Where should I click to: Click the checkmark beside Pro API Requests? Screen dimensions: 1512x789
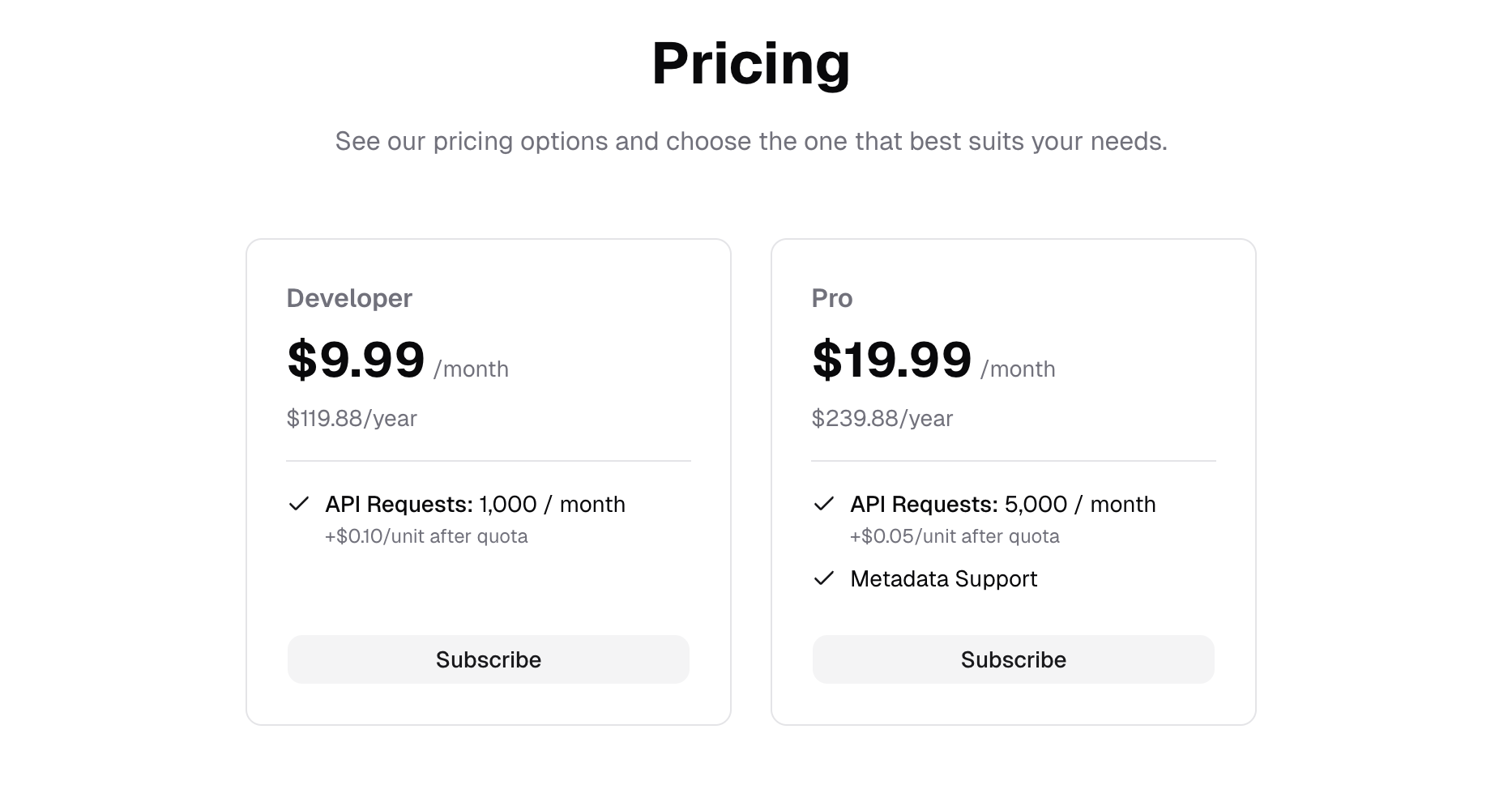click(825, 504)
